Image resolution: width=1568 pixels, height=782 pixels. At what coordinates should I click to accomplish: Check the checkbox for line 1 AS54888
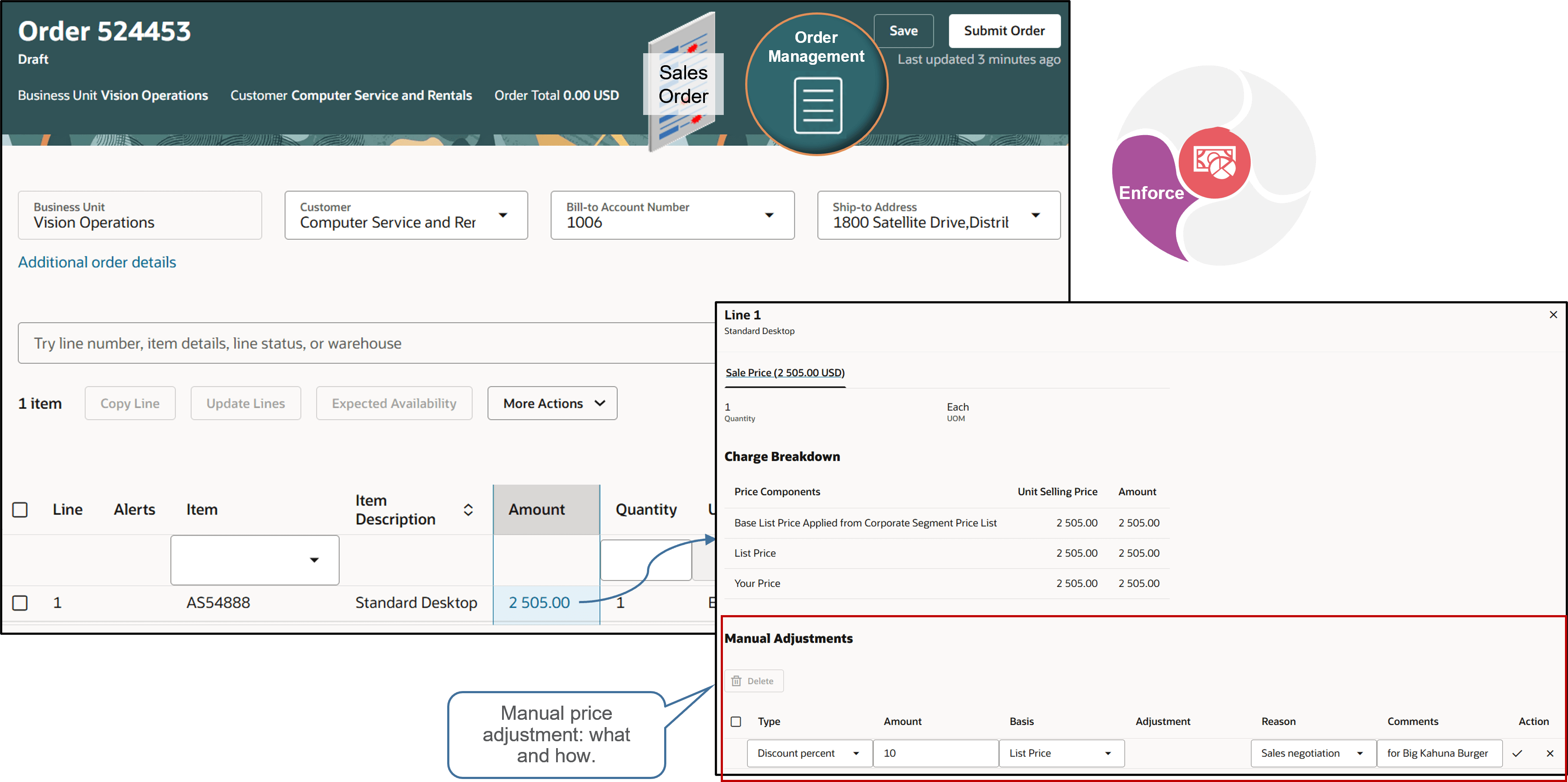(20, 602)
